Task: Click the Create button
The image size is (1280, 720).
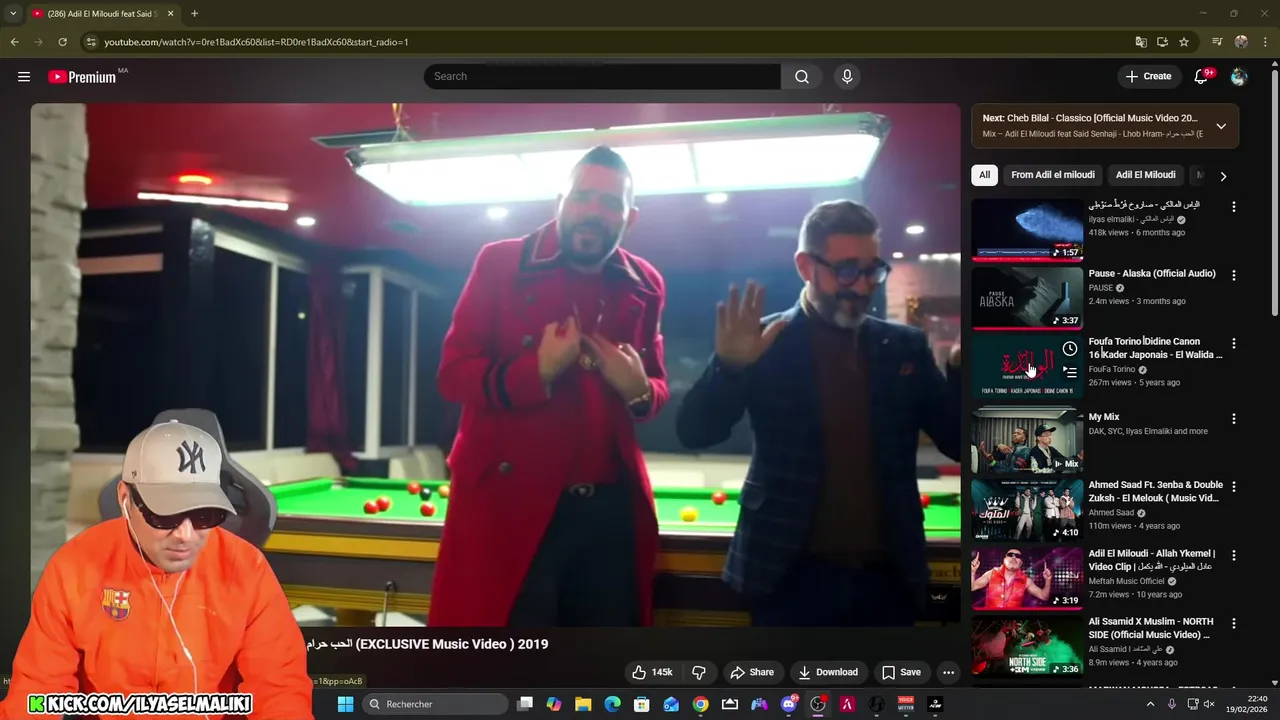Action: (1148, 76)
